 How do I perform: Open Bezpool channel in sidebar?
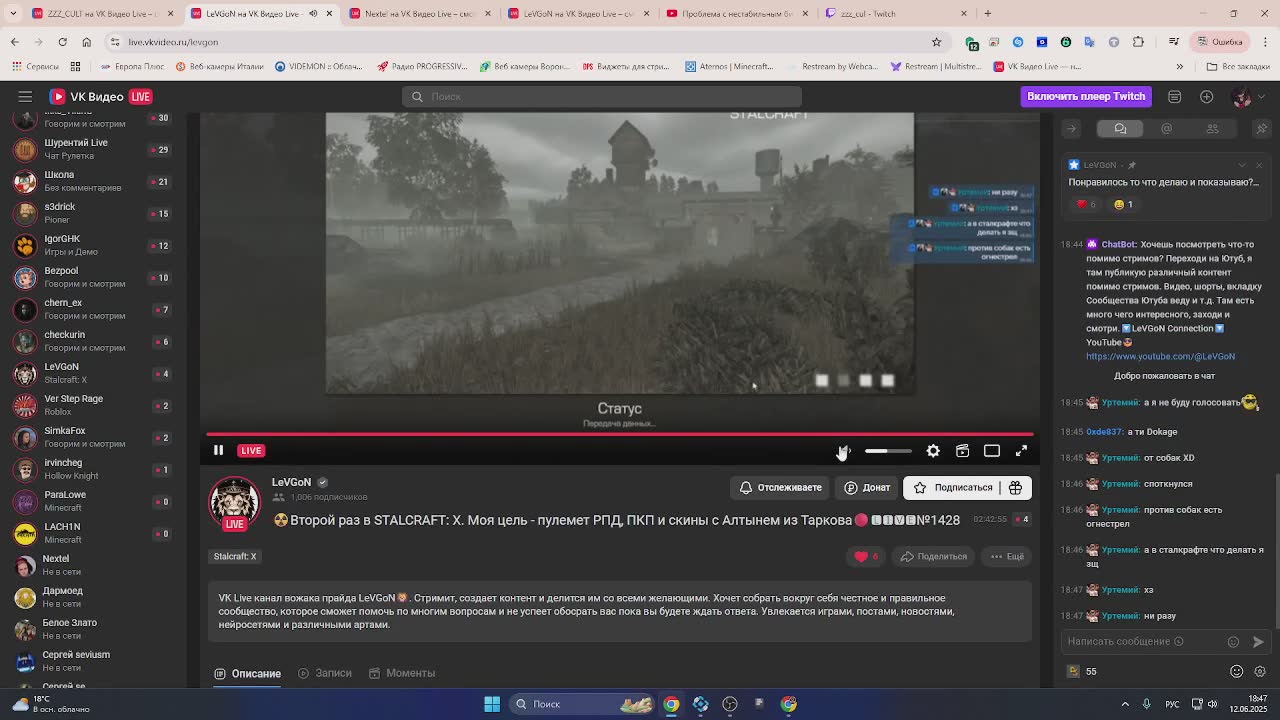point(93,277)
